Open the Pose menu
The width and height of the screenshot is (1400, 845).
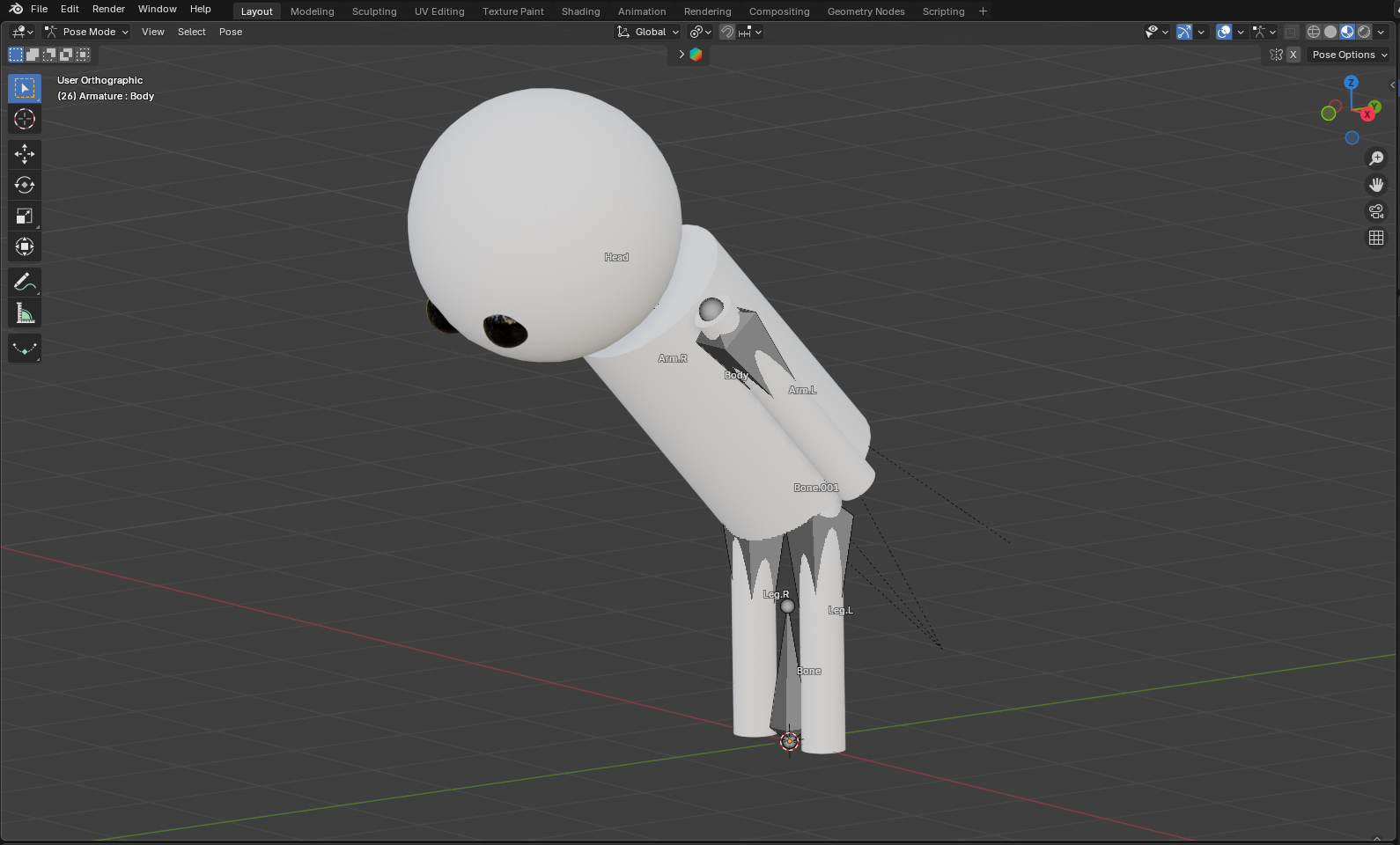point(231,32)
